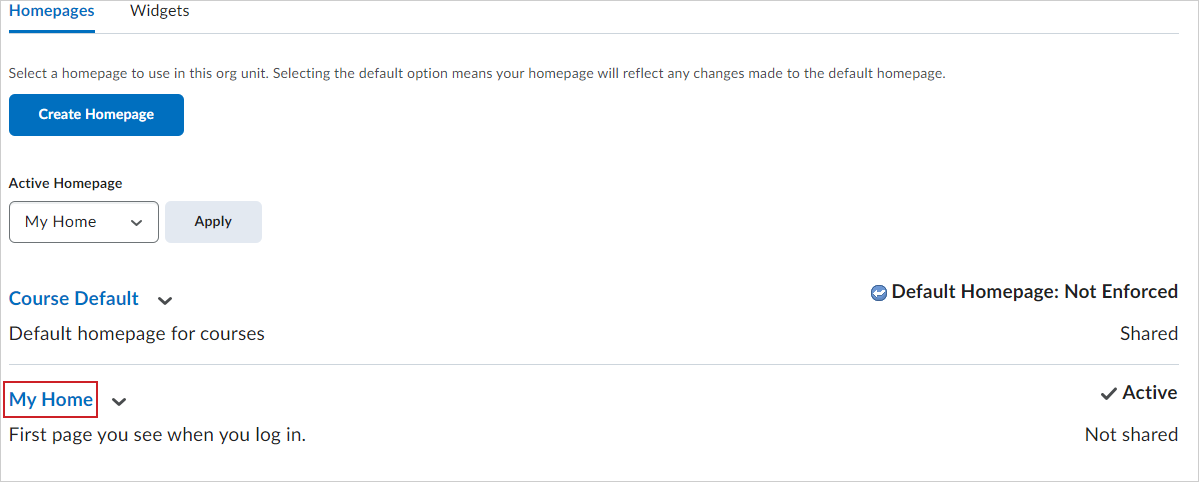This screenshot has width=1199, height=482.
Task: Click the Default Homepage: Not Enforced label
Action: pos(1035,291)
